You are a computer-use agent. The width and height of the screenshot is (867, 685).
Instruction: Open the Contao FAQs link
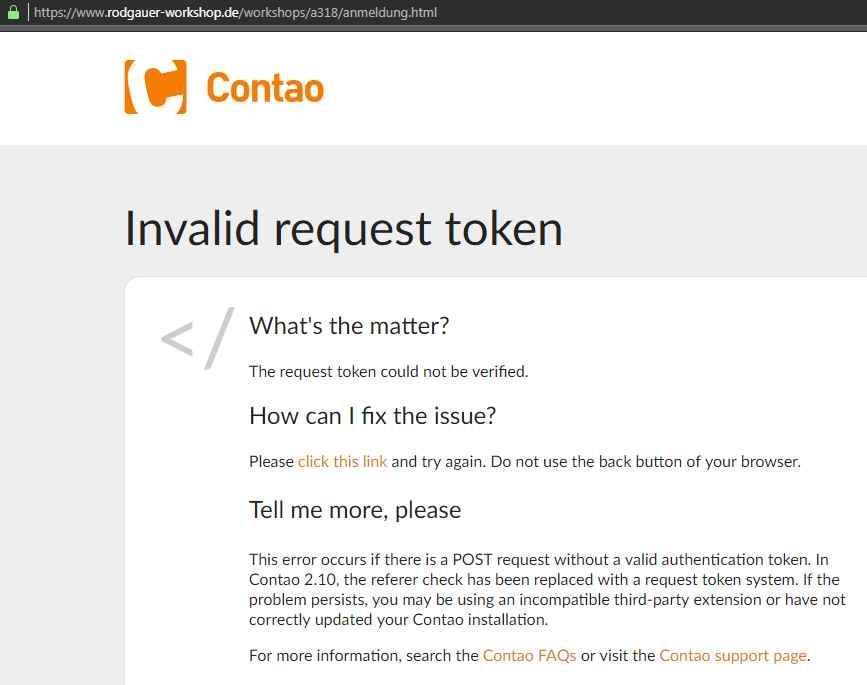(x=529, y=656)
